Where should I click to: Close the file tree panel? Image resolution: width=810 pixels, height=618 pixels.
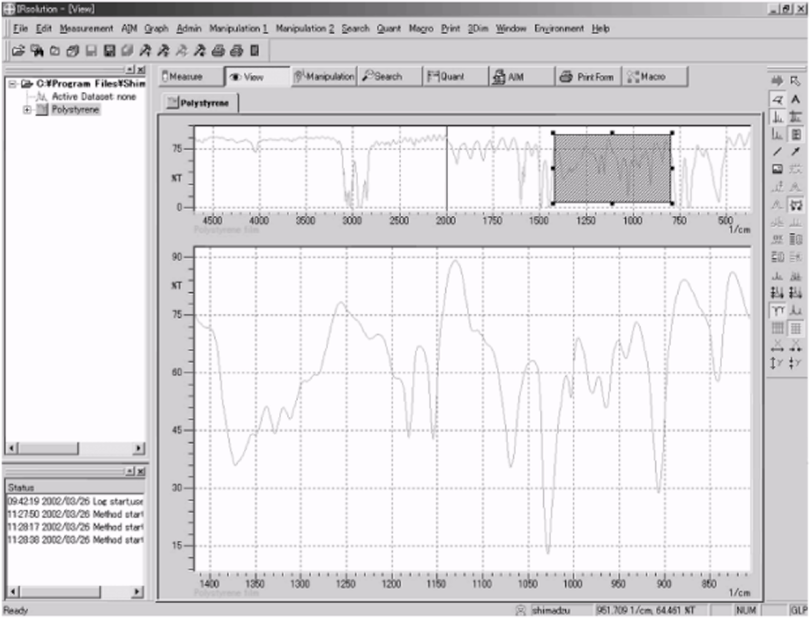tap(141, 69)
